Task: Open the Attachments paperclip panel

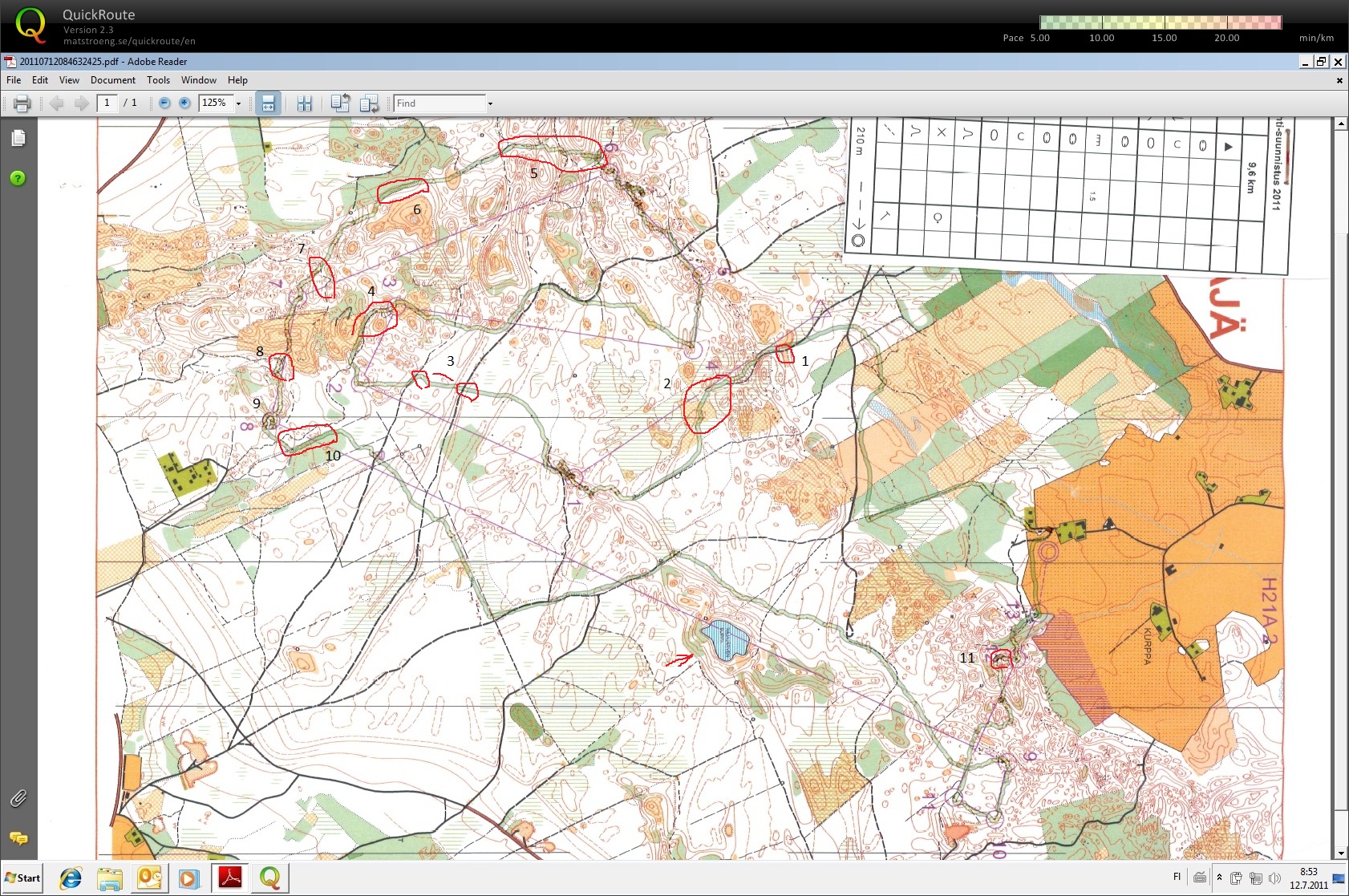Action: point(18,798)
